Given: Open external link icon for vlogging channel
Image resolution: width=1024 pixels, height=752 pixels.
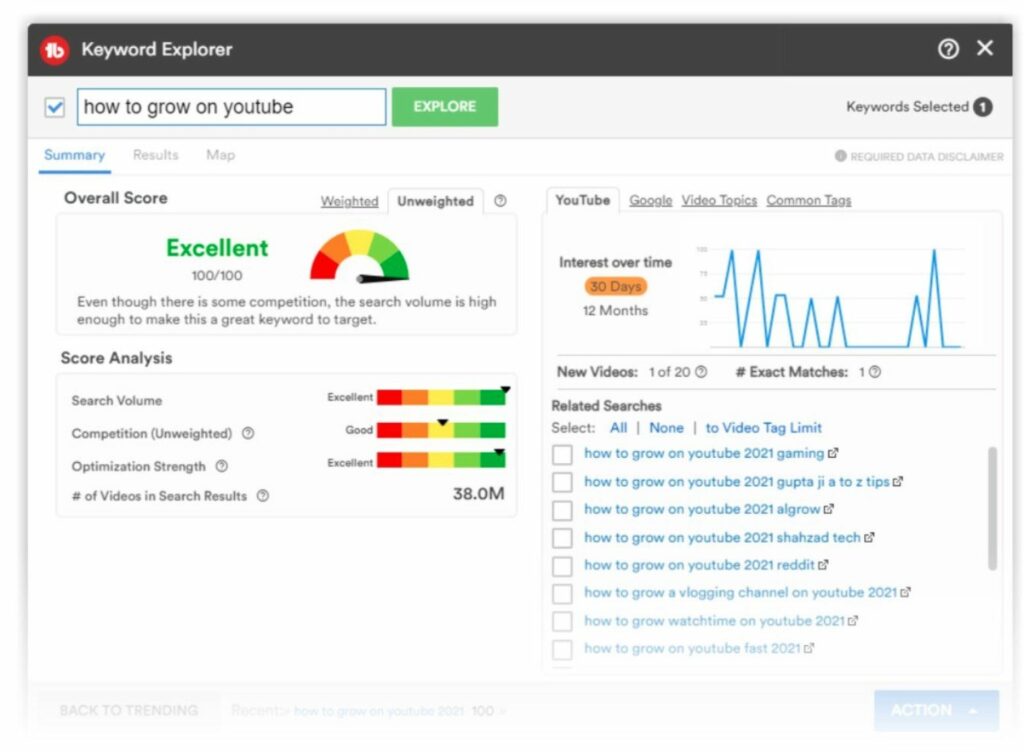Looking at the screenshot, I should tap(905, 593).
